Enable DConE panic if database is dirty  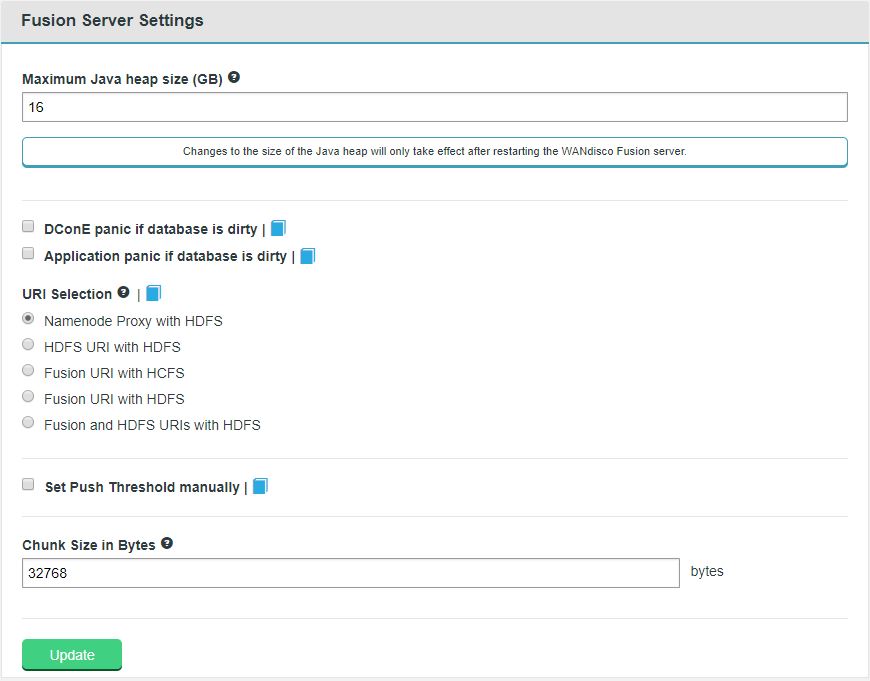(x=27, y=225)
